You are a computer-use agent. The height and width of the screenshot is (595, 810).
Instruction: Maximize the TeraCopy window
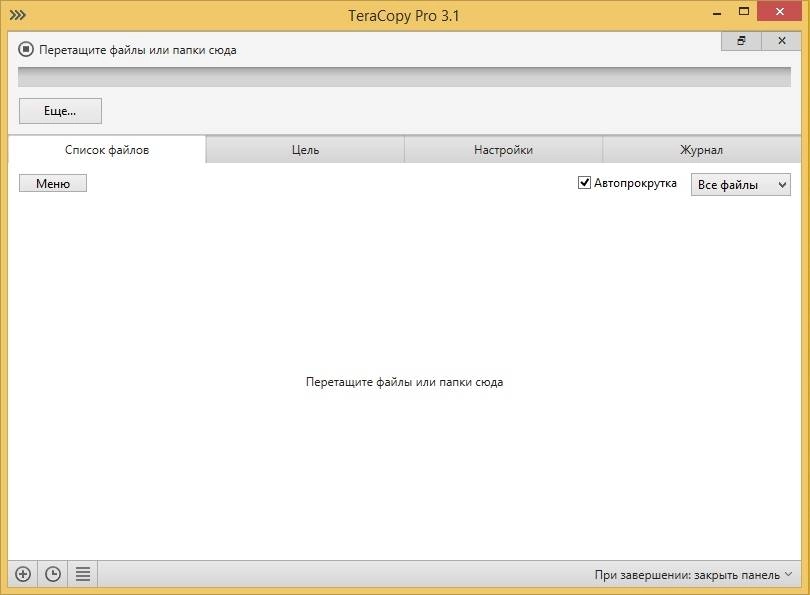tap(744, 11)
